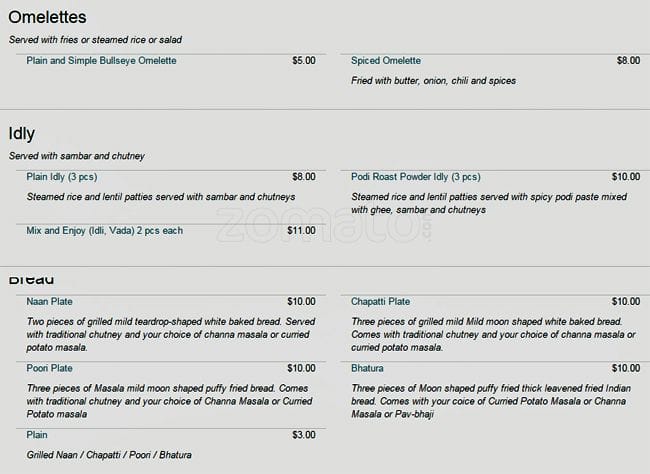
Task: Click the $3.00 Plain bread price
Action: (x=303, y=435)
